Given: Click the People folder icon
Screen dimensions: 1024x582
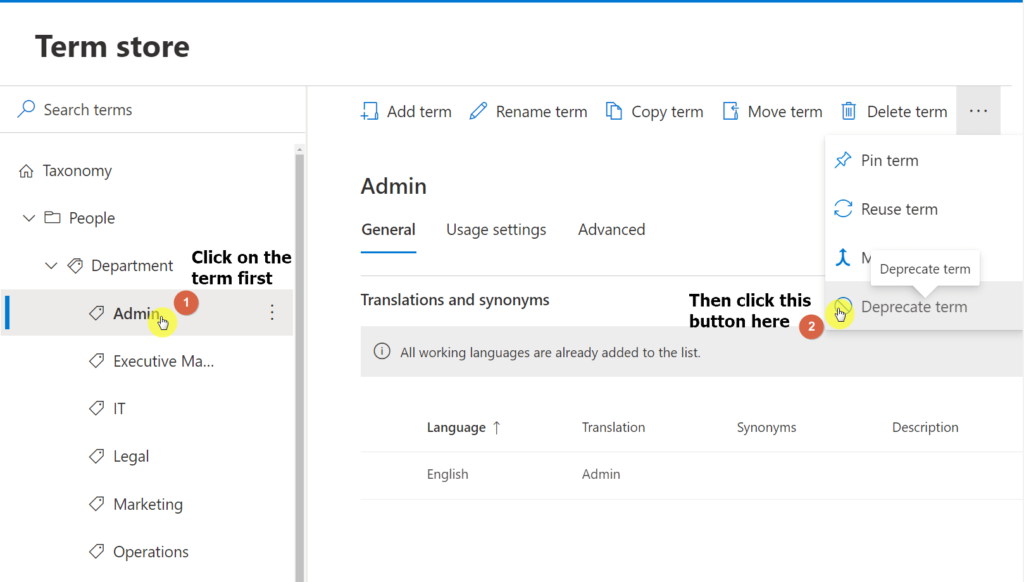Looking at the screenshot, I should tap(52, 218).
